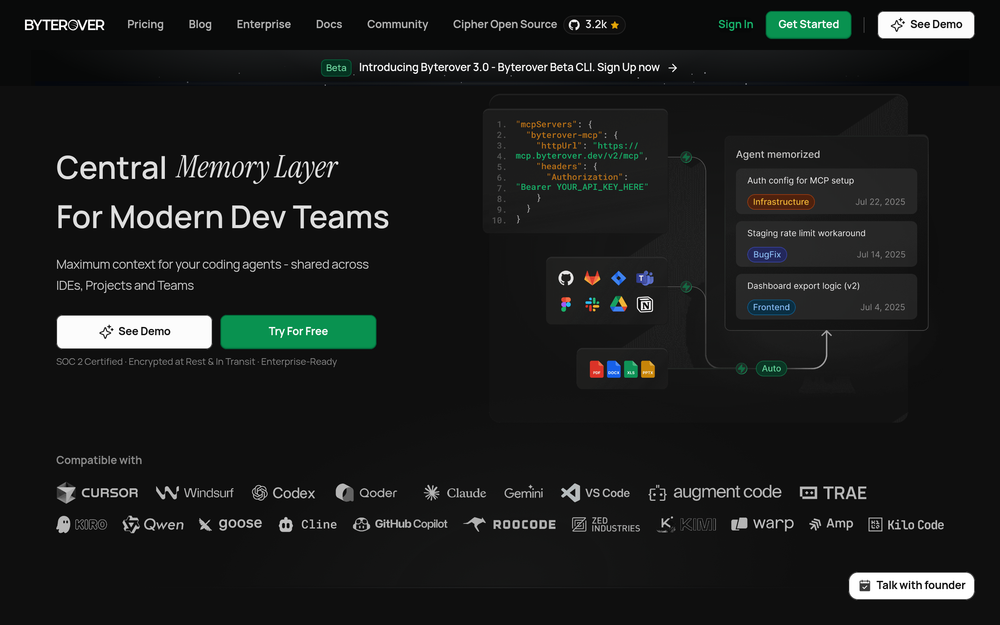
Task: Click the SOC 2 Certified text line
Action: [x=196, y=362]
